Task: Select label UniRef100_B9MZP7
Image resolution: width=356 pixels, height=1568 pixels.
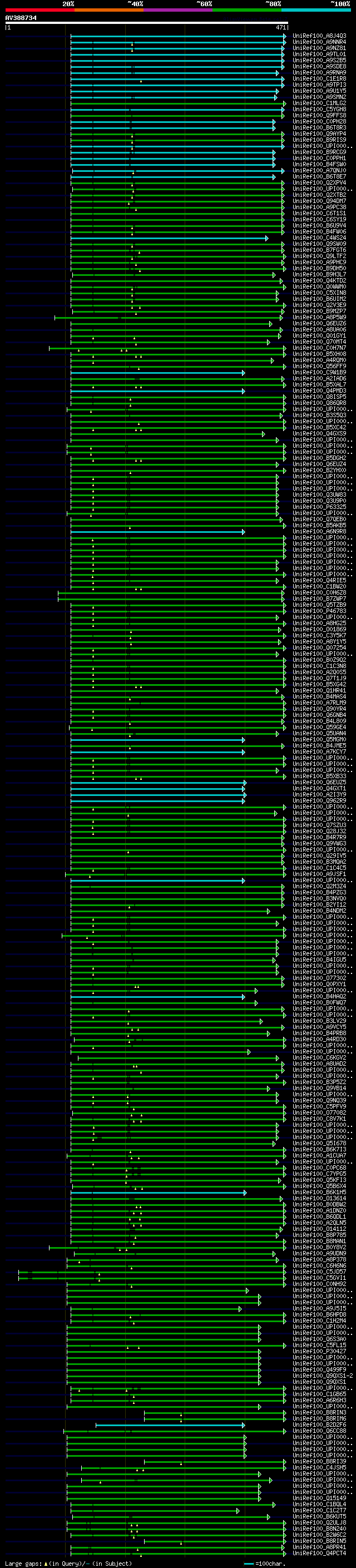Action: click(x=319, y=311)
